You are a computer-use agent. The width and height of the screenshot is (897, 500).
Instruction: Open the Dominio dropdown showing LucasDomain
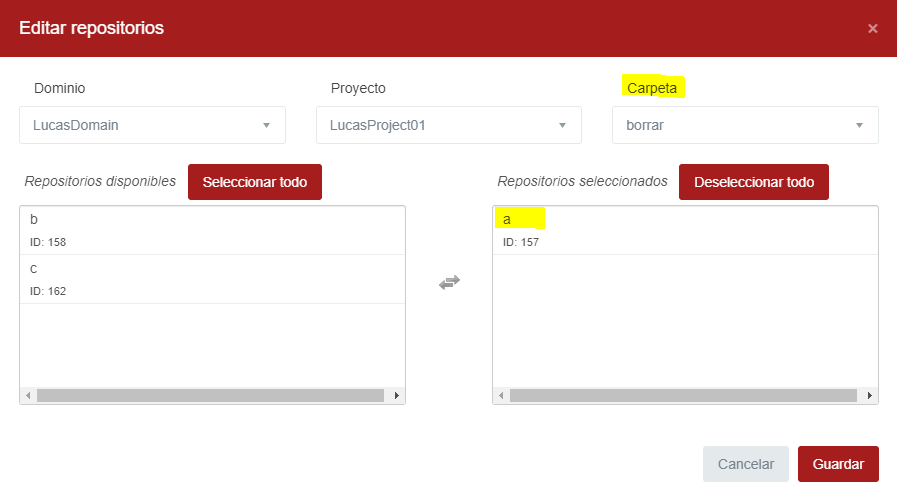(x=152, y=125)
